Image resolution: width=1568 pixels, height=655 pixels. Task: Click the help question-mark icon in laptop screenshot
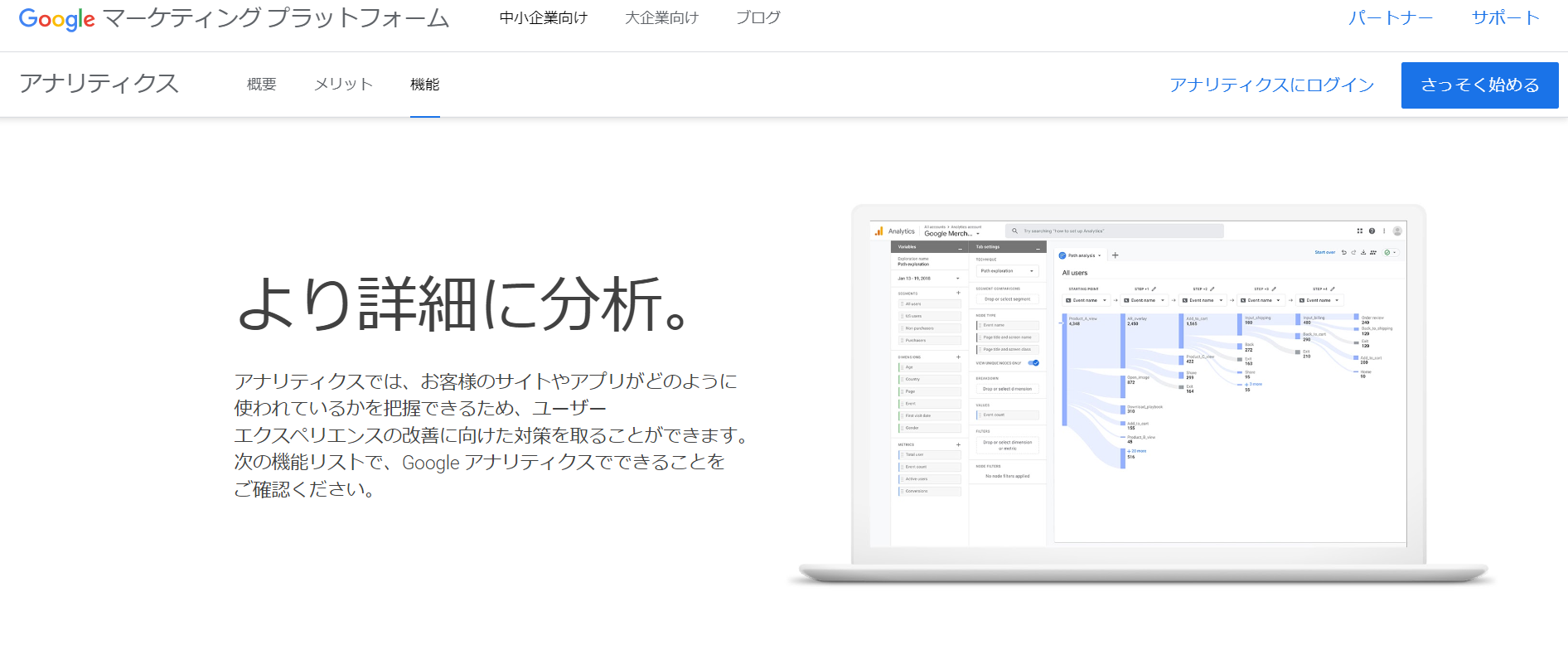1372,230
